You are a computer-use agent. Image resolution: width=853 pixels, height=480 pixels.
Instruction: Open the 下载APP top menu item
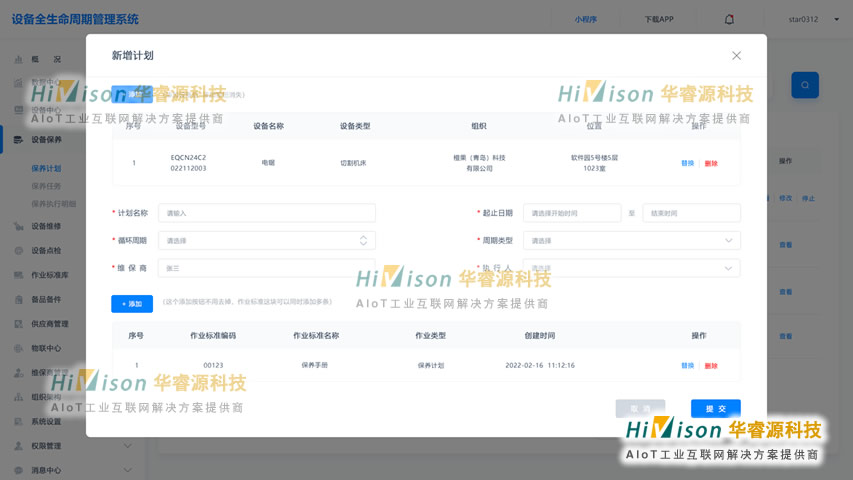click(x=658, y=19)
